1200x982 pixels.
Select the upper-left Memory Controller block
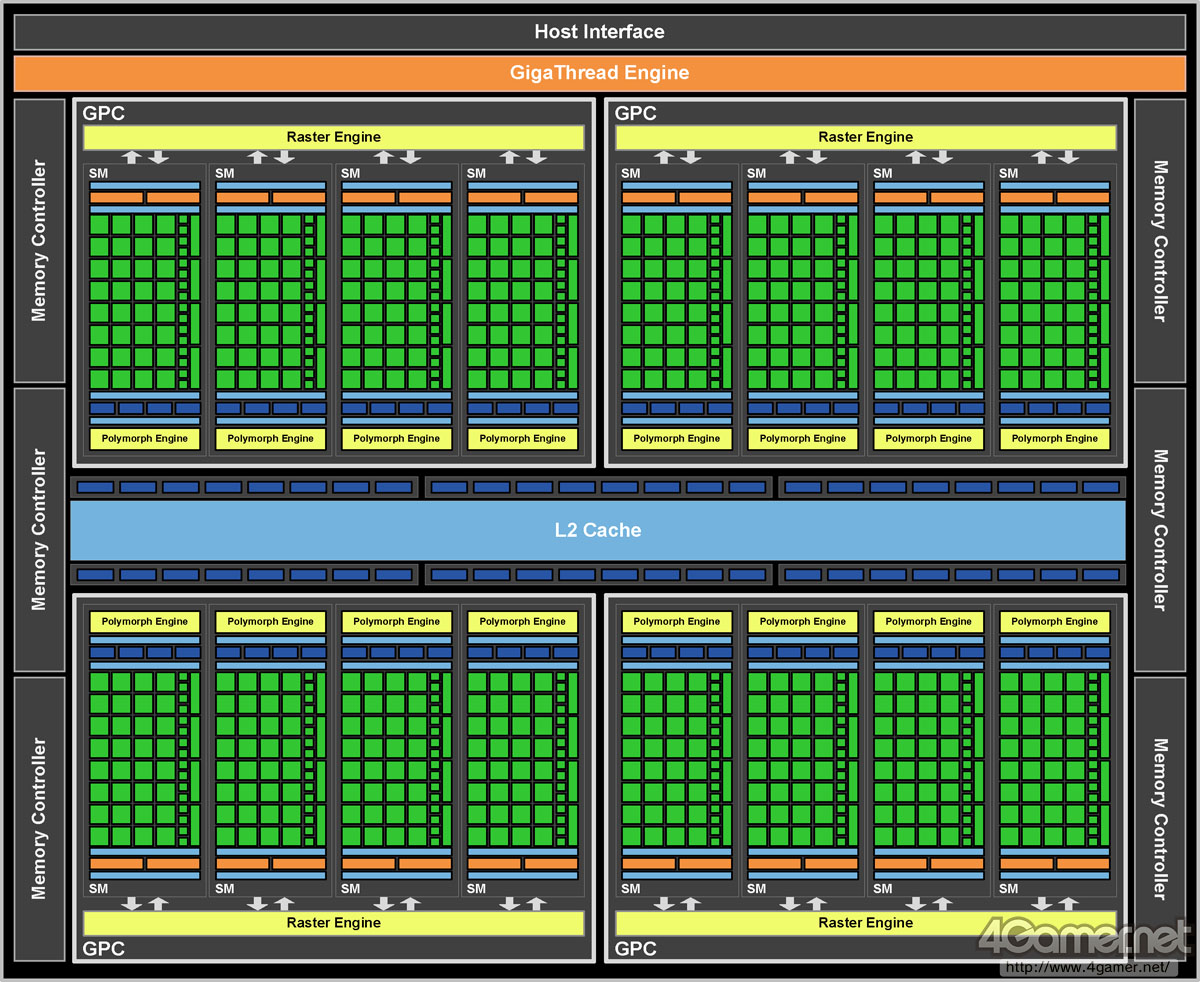click(39, 240)
